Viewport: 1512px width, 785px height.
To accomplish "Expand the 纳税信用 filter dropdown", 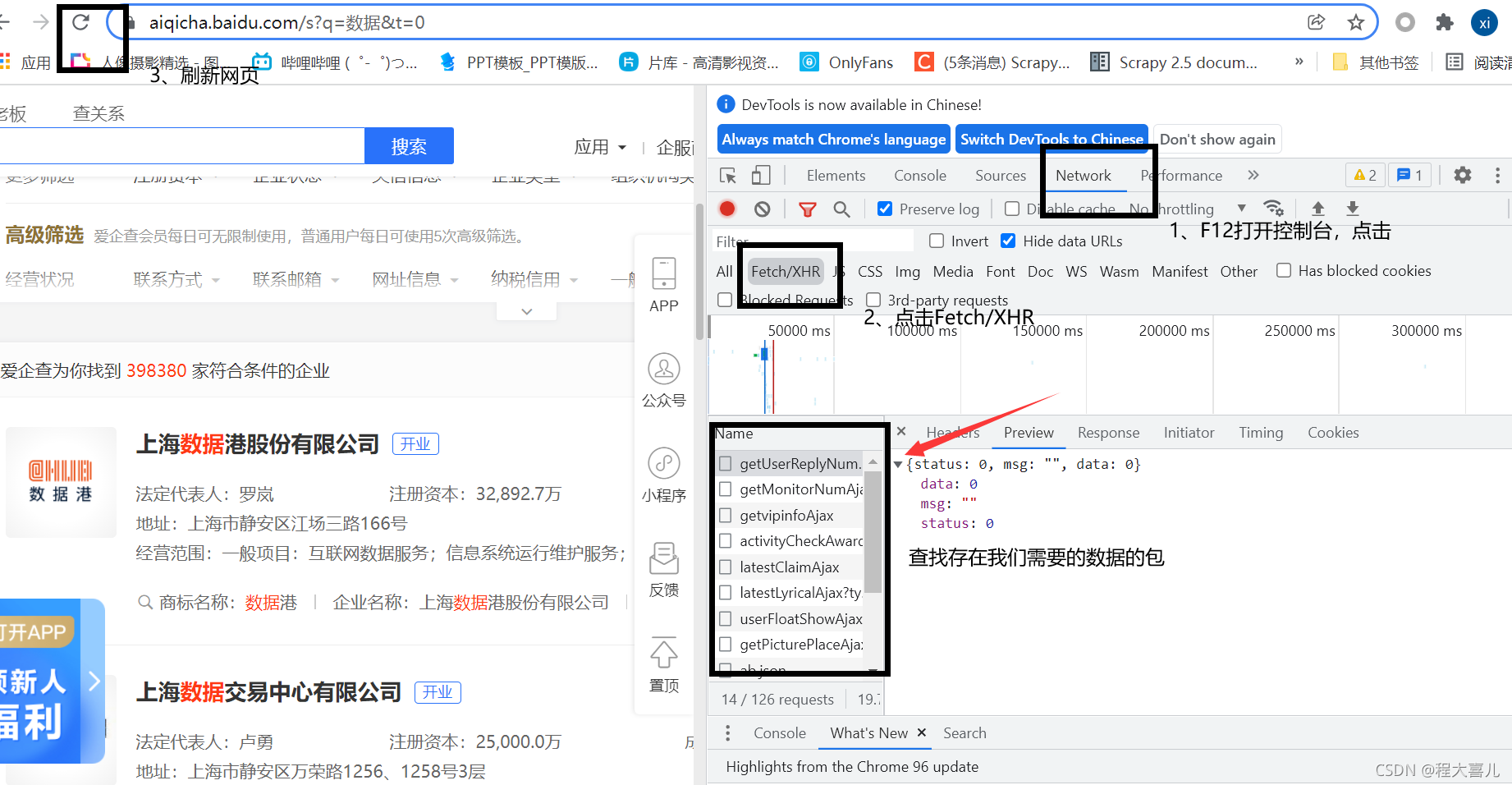I will coord(534,279).
